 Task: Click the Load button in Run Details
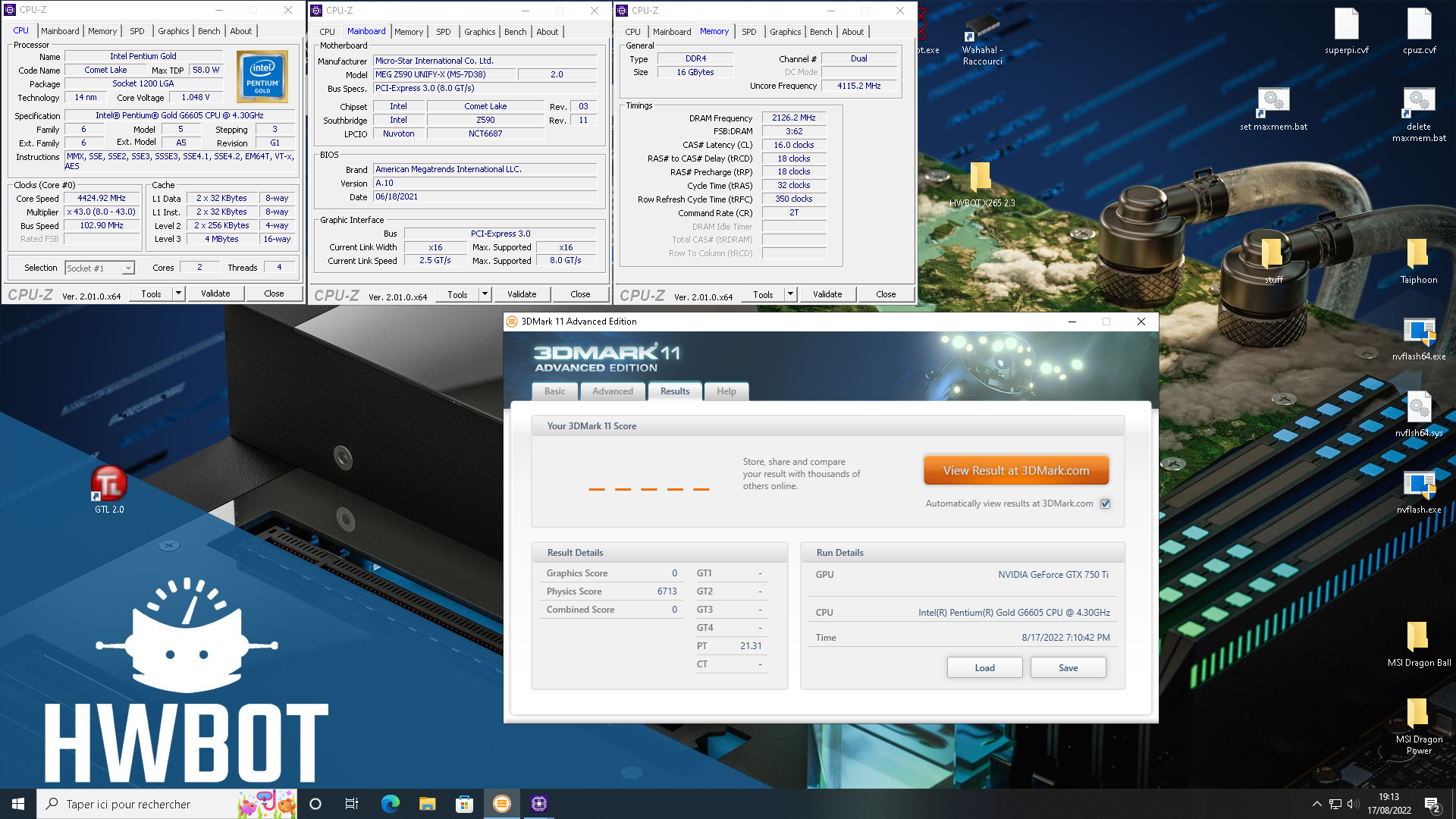[x=984, y=667]
